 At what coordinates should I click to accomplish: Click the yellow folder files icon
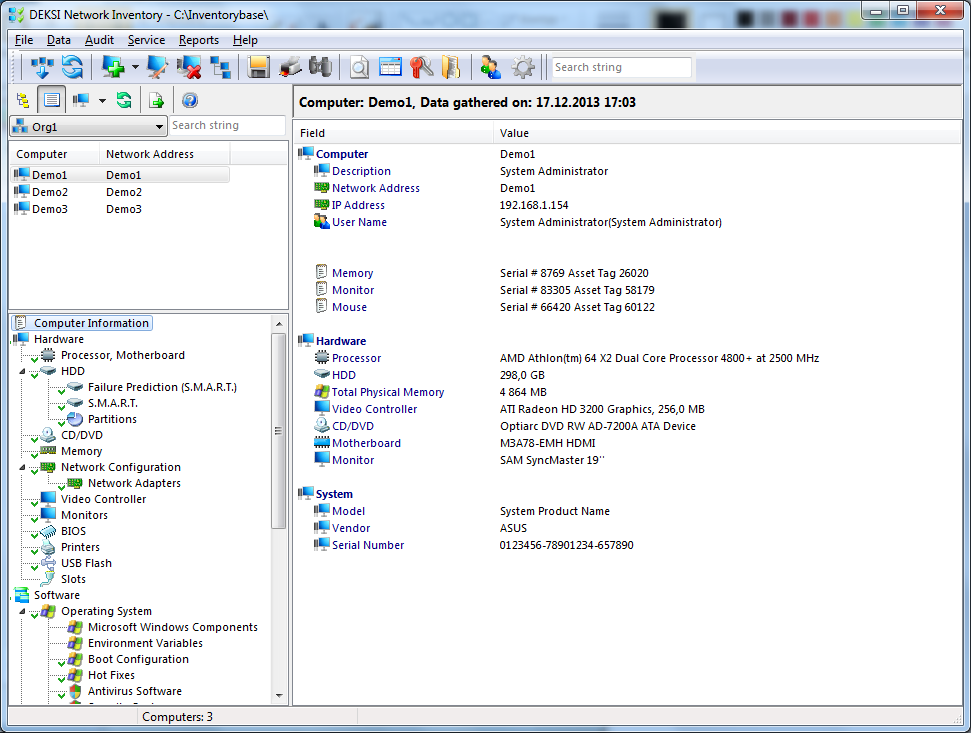[451, 67]
